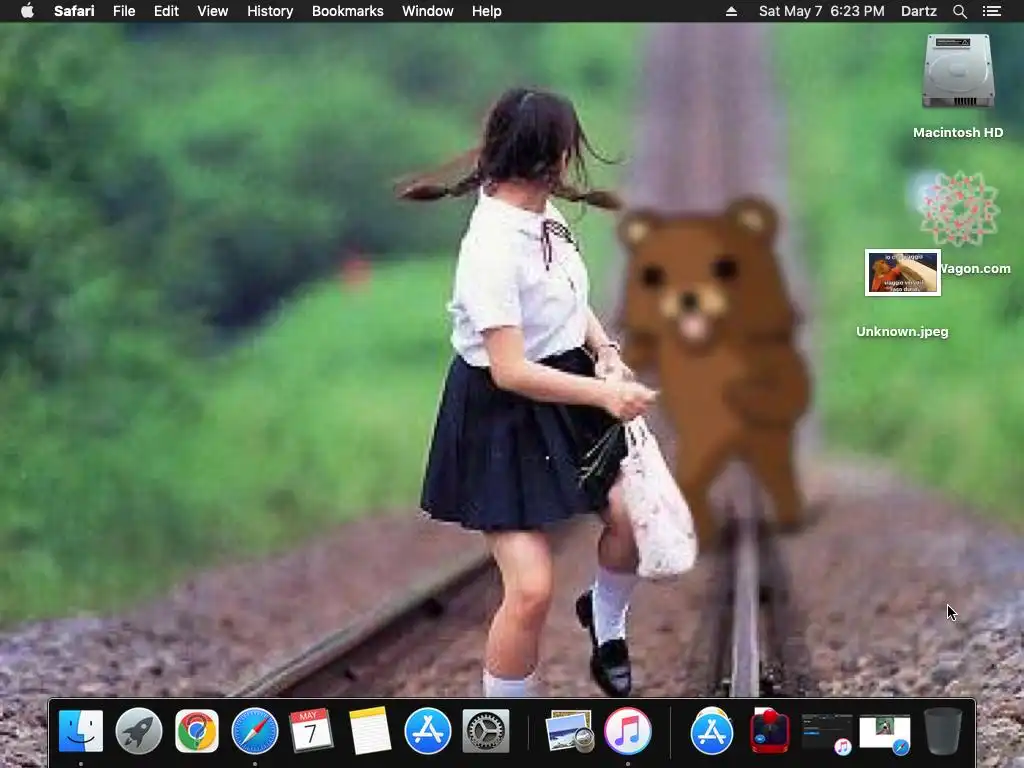Image resolution: width=1024 pixels, height=768 pixels.
Task: Open System Preferences gear icon
Action: click(x=486, y=731)
